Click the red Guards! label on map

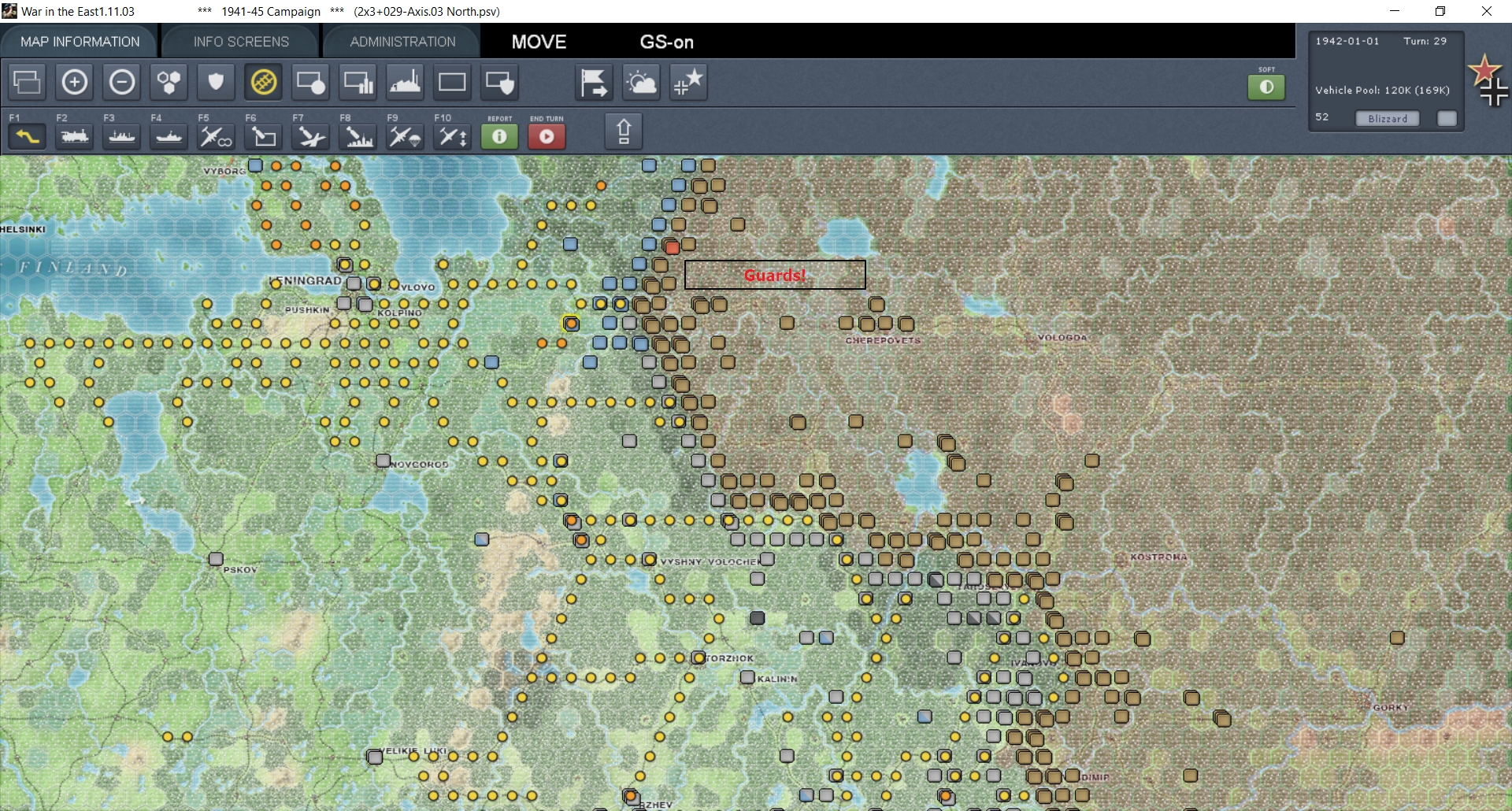(x=775, y=275)
